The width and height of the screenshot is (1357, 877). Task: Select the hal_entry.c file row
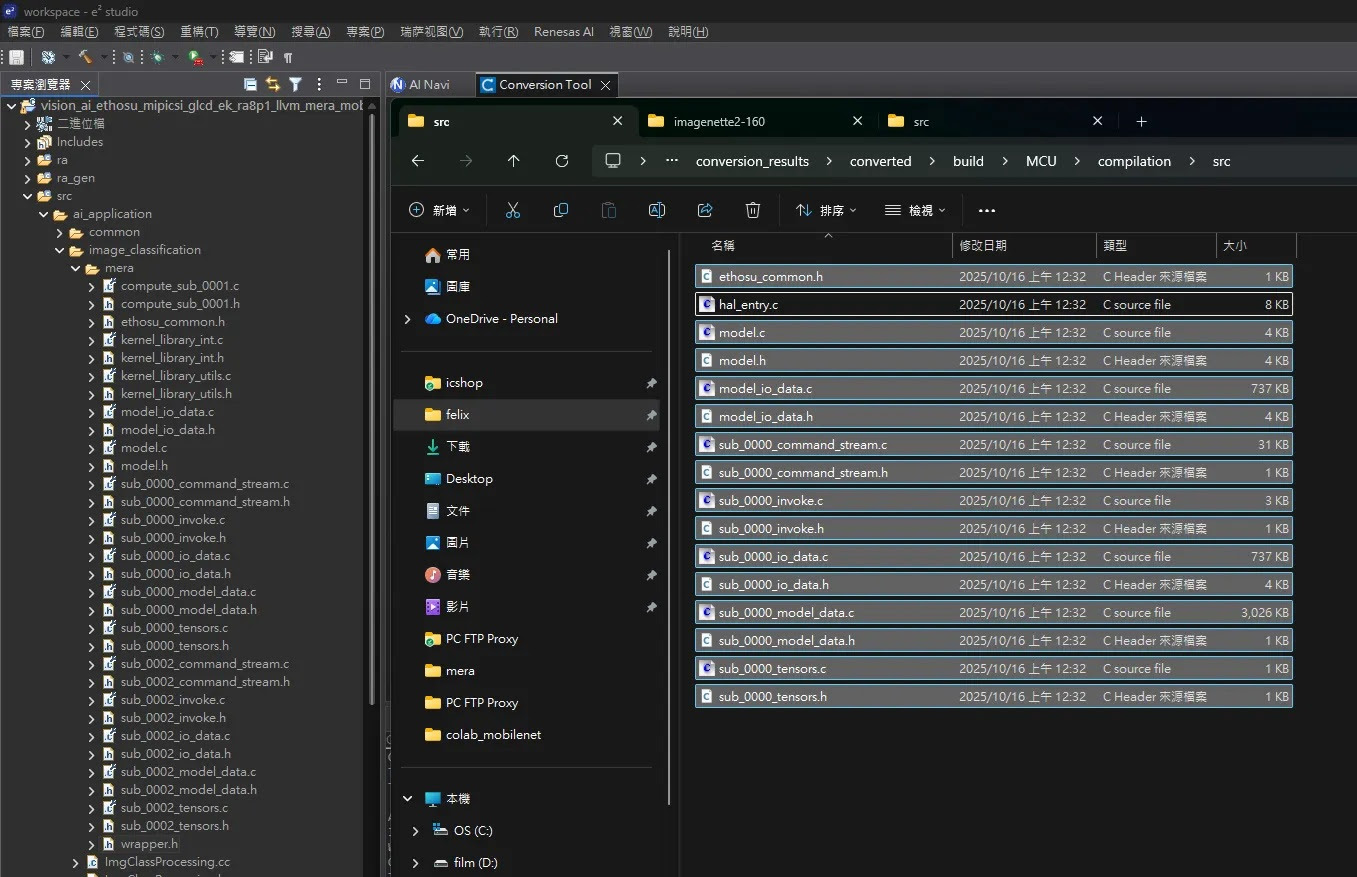click(748, 304)
